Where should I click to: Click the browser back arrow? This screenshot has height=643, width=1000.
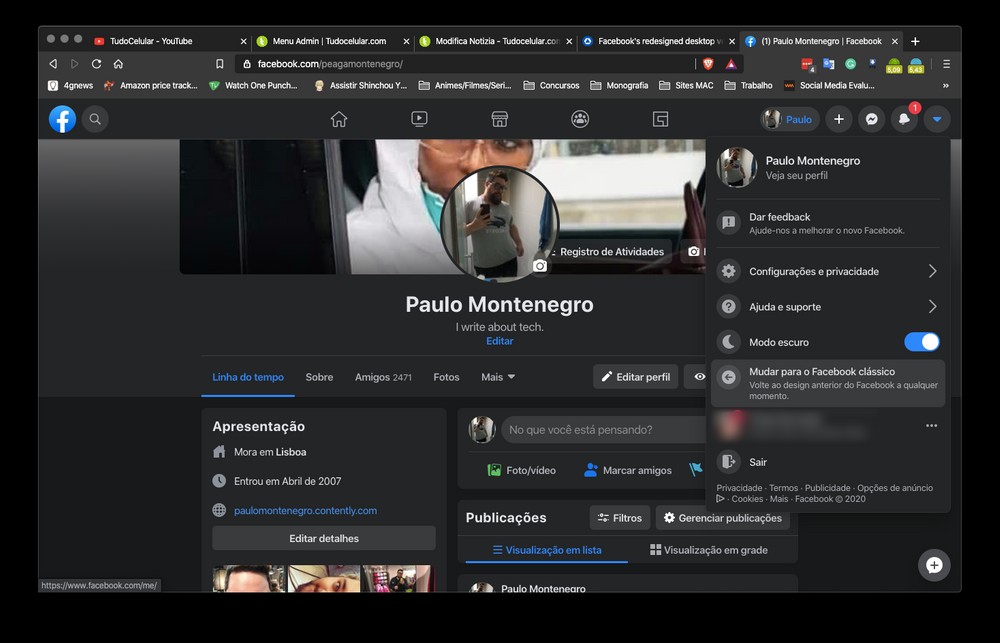(x=53, y=64)
